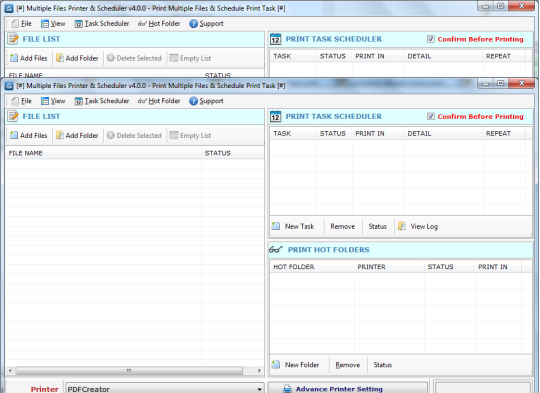
Task: Click the calendar icon beside PRINT TASK SCHEDULER, front window
Action: click(276, 116)
